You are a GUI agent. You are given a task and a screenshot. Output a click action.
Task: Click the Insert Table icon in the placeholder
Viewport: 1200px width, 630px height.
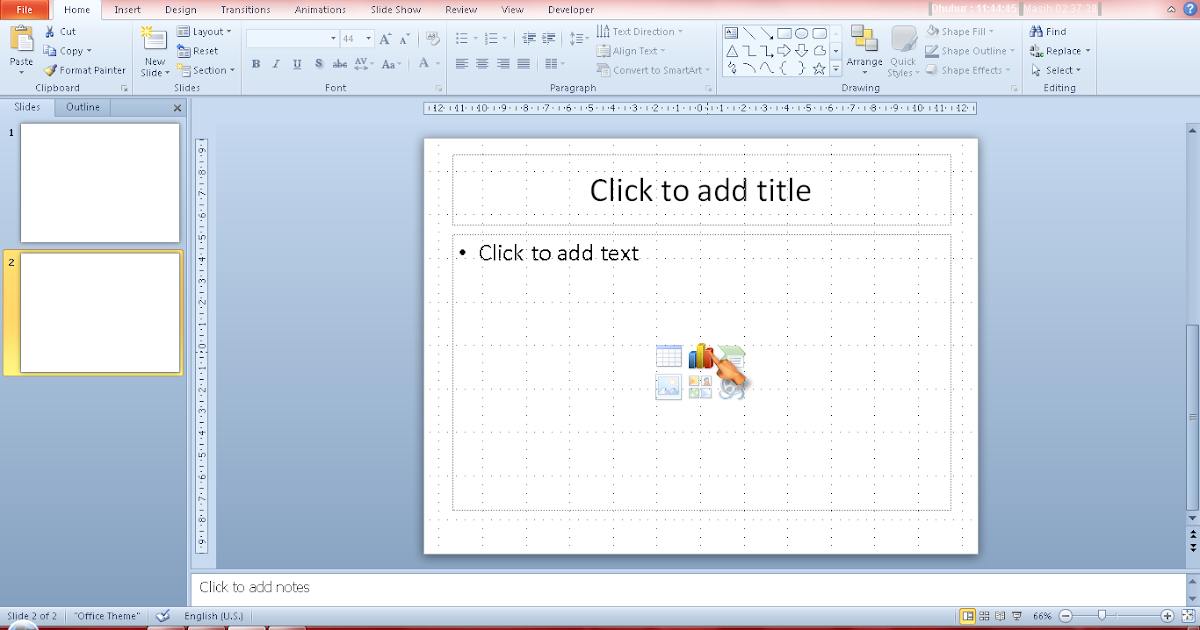pos(670,355)
